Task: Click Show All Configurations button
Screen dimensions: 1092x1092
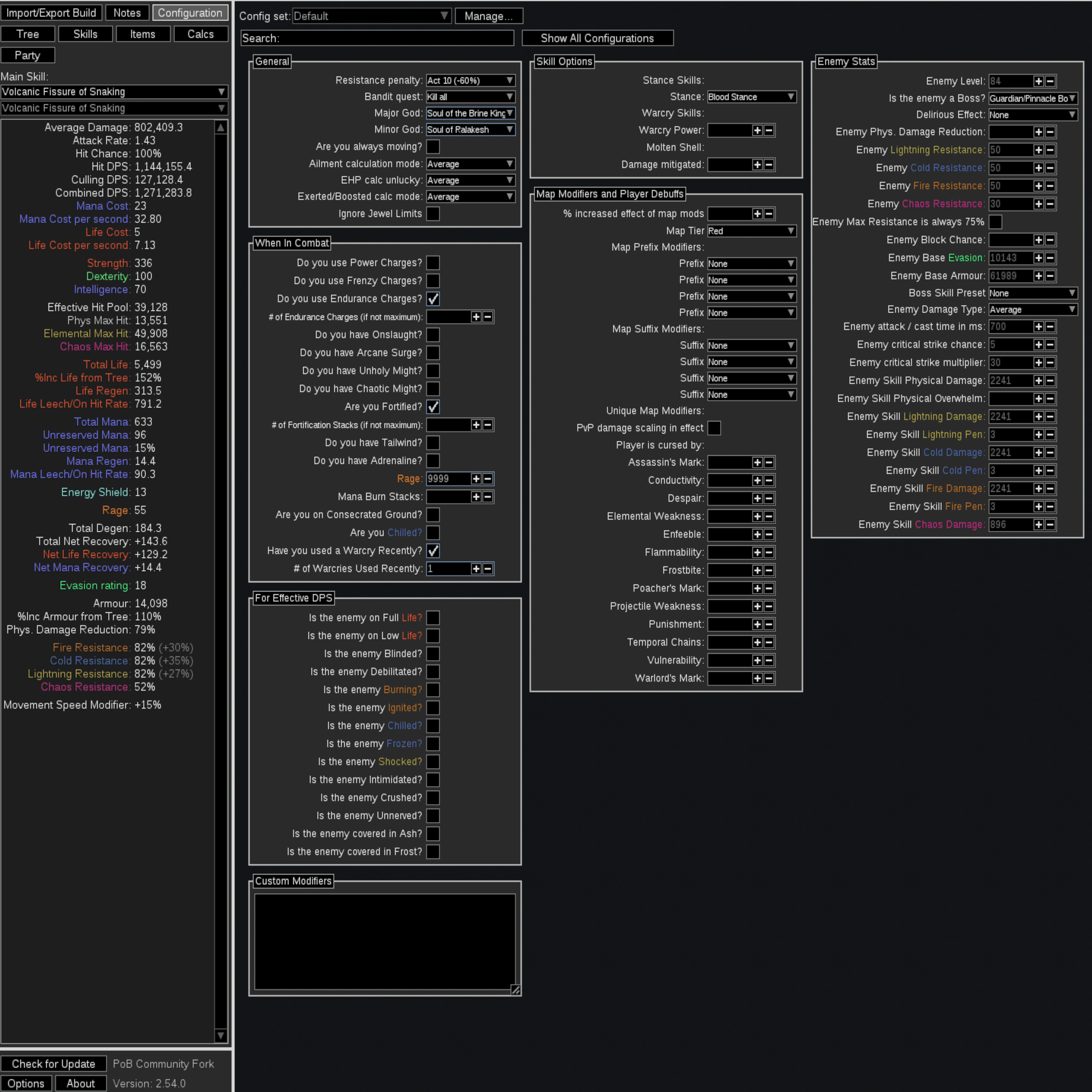Action: point(597,38)
